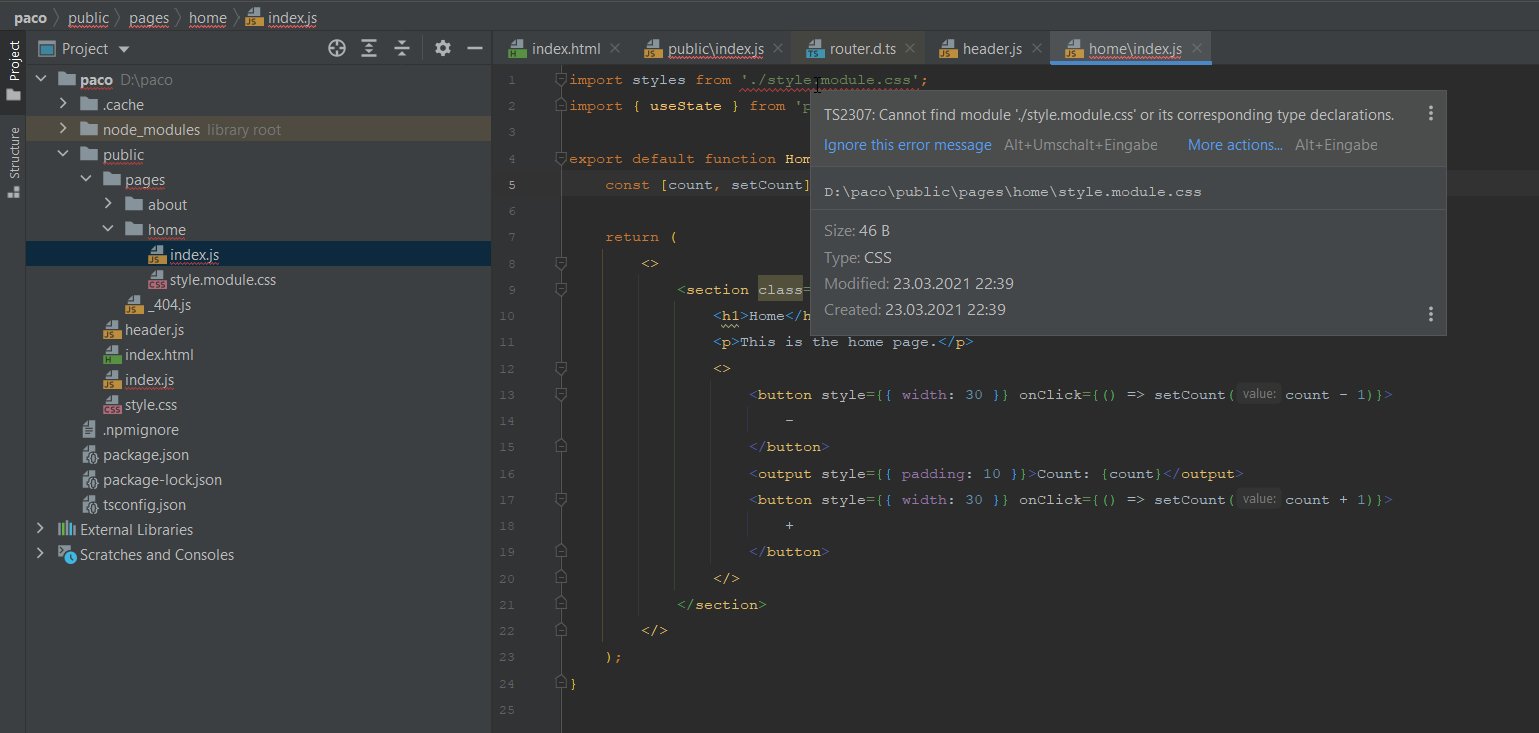Click paco in the breadcrumb bar
Viewport: 1539px width, 733px height.
[x=30, y=18]
